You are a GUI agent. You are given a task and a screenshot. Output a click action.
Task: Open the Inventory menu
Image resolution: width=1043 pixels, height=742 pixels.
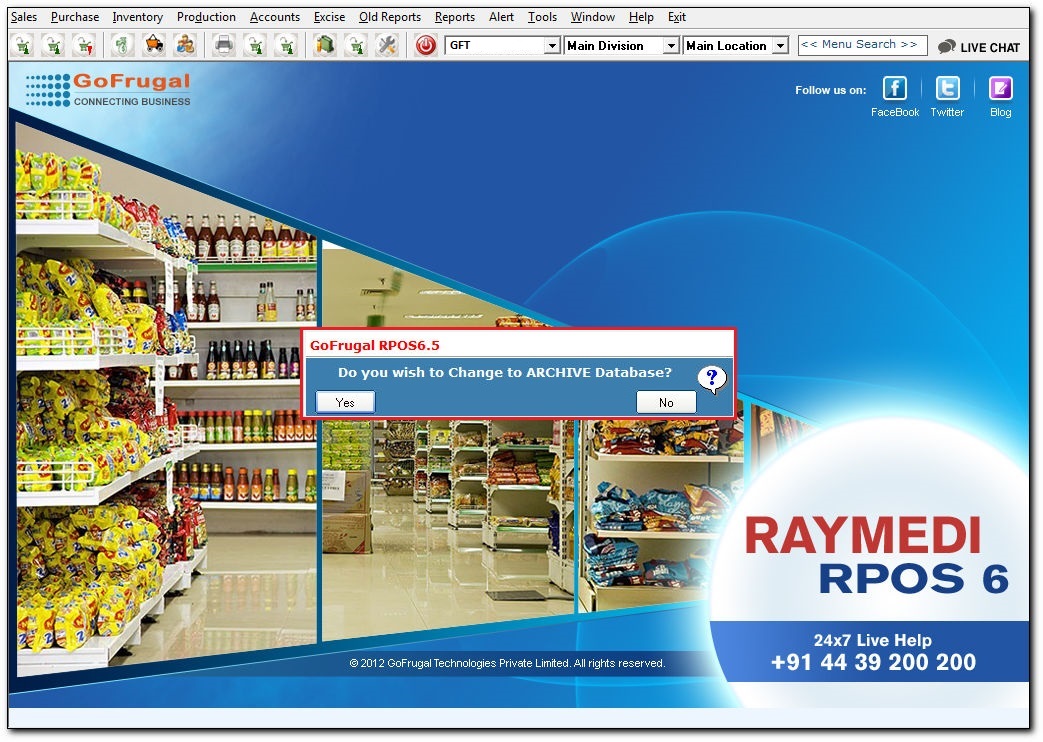point(137,17)
